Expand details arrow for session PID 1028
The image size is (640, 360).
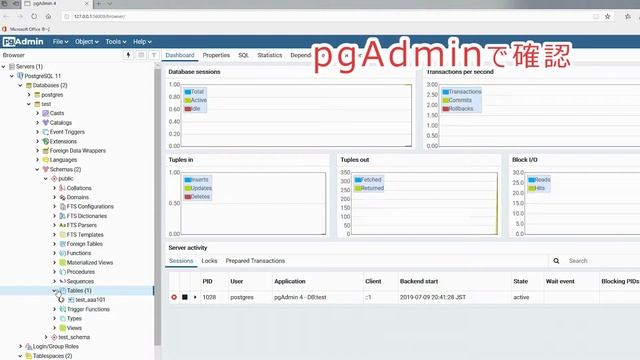(195, 297)
